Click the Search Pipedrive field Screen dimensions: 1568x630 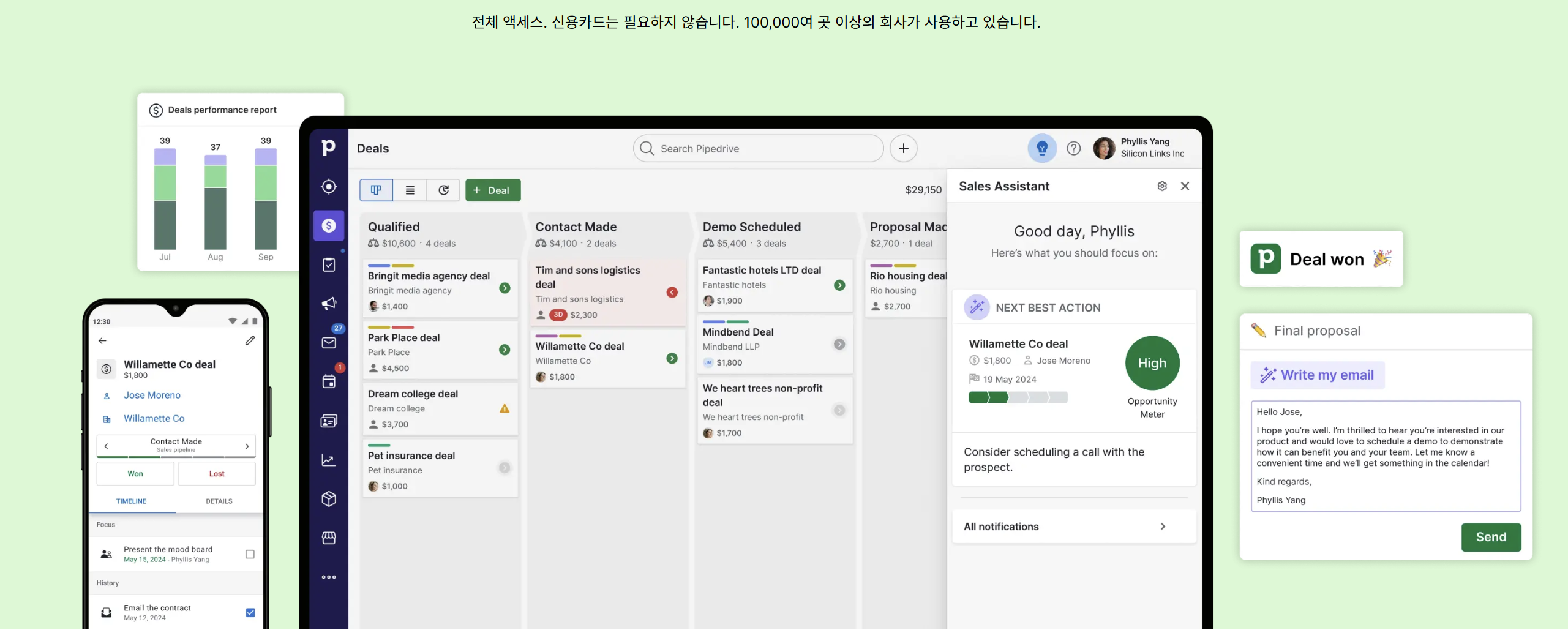pyautogui.click(x=758, y=148)
